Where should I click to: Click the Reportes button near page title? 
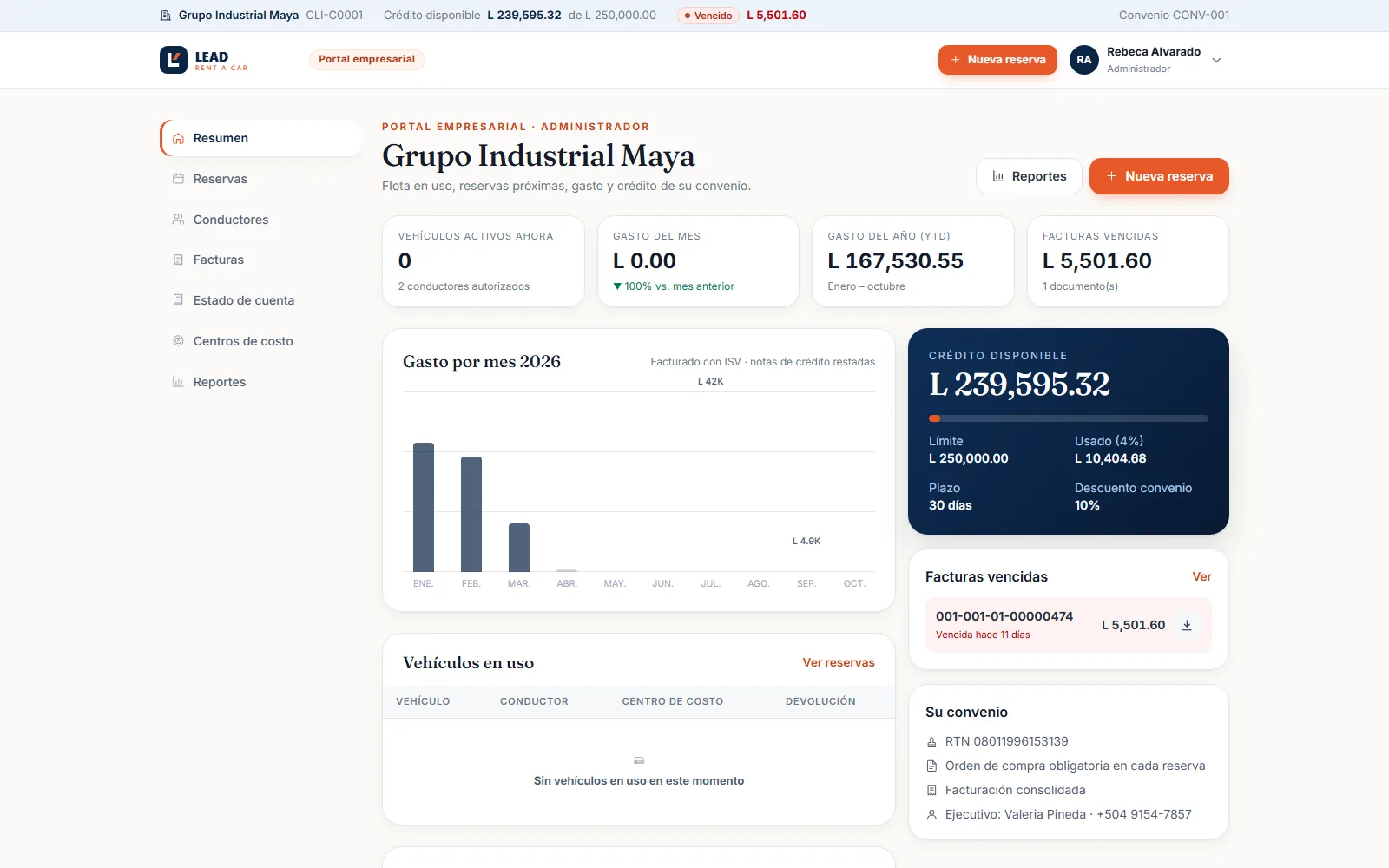[x=1029, y=176]
